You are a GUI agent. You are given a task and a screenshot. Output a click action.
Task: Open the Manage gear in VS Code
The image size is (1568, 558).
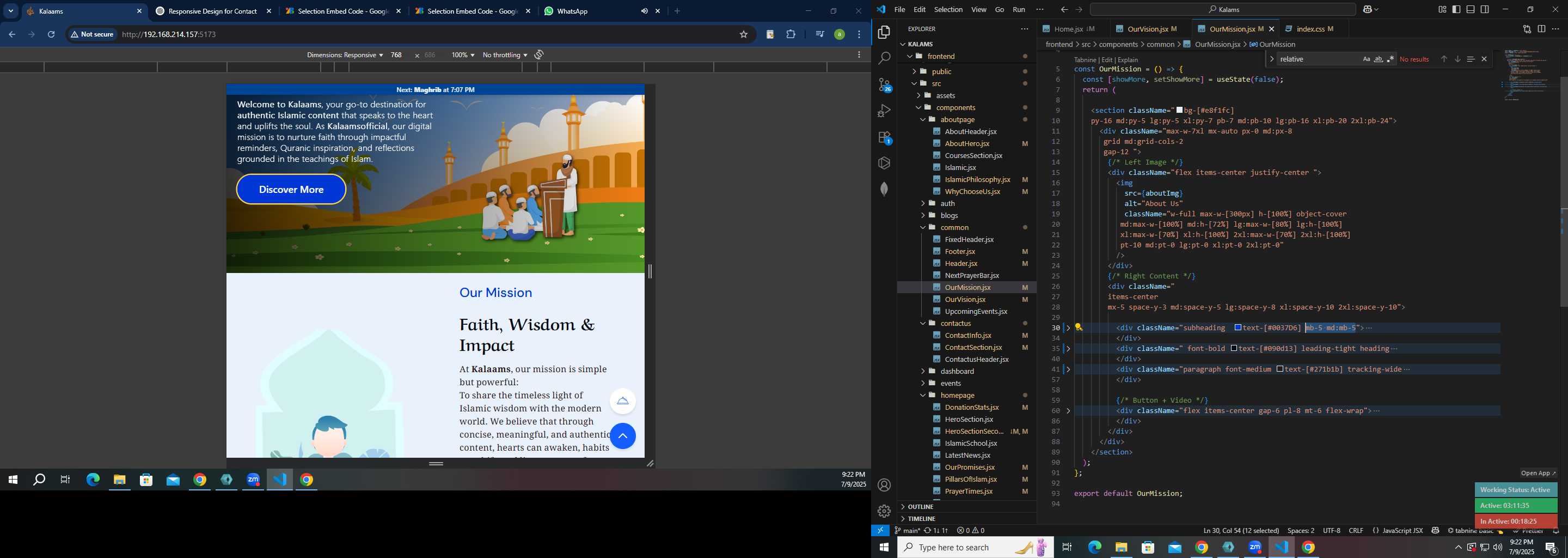coord(884,511)
